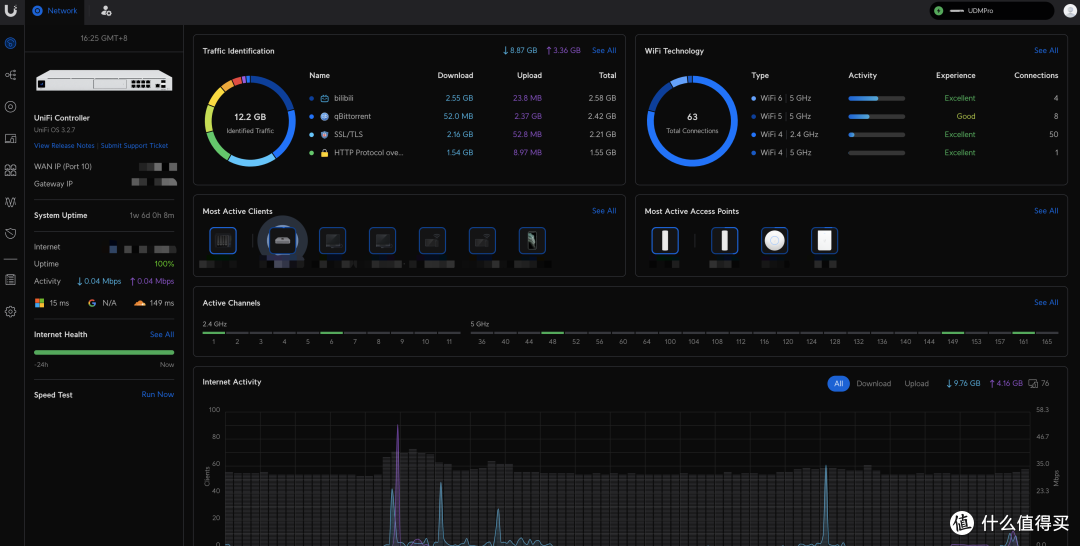Select active 2.4 GHz channel 1 marker
1080x546 pixels.
point(214,333)
